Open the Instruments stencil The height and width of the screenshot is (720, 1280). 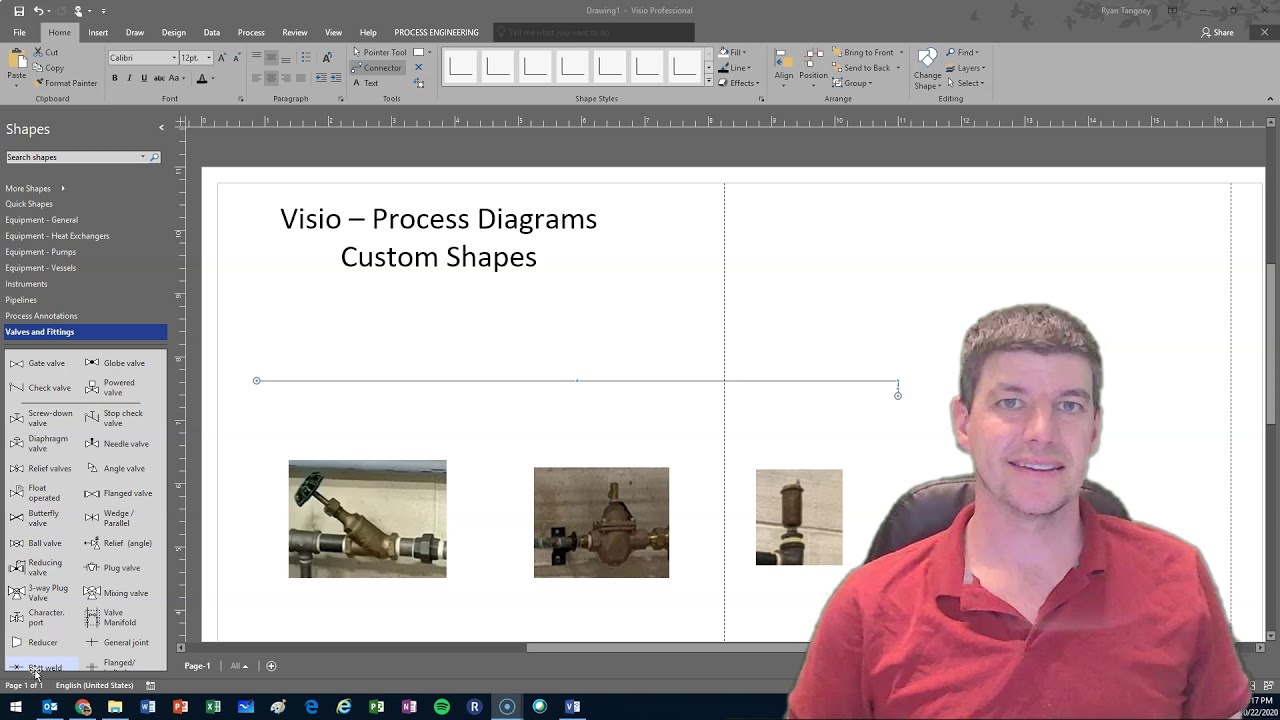pos(26,284)
